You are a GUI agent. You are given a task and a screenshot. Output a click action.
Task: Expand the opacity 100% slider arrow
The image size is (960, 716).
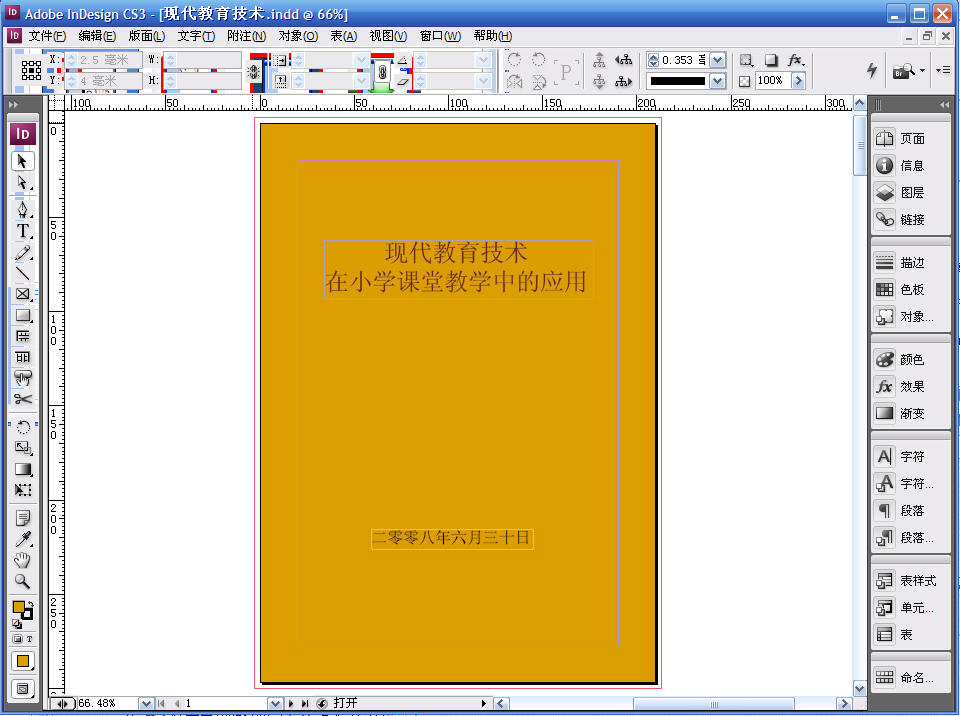798,81
